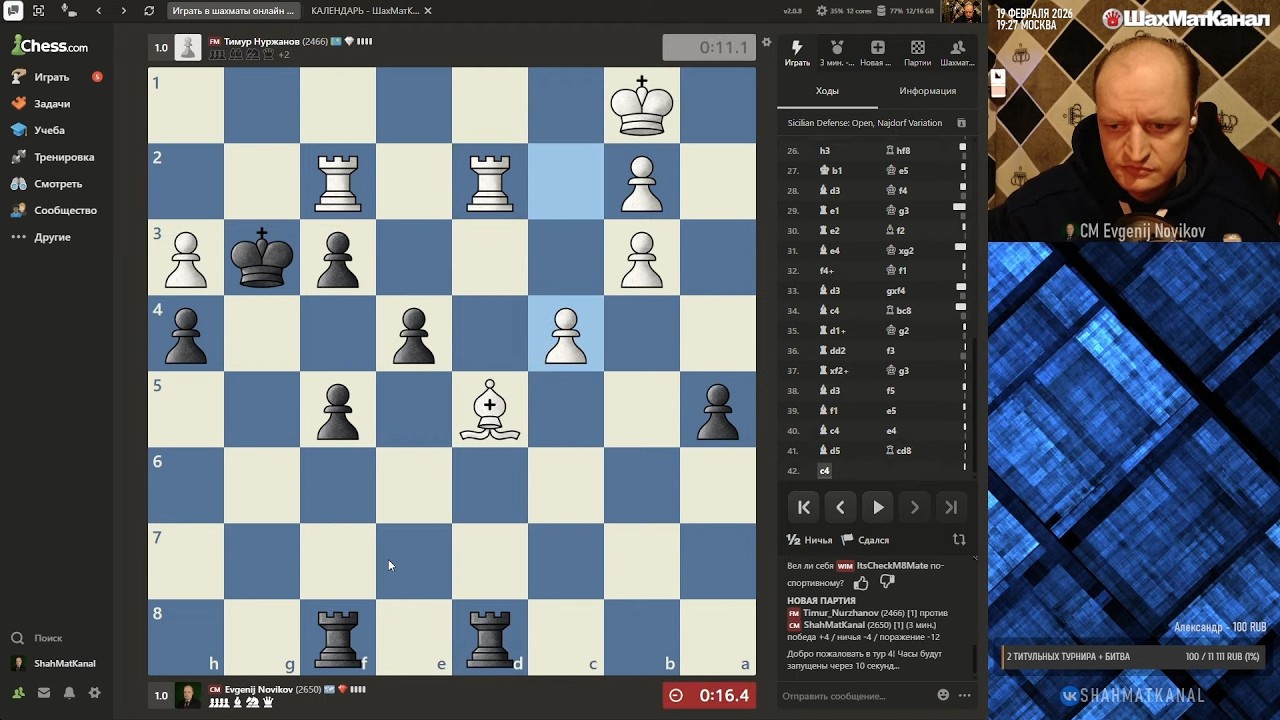
Task: Open the Тренировка training section
Action: [x=64, y=157]
